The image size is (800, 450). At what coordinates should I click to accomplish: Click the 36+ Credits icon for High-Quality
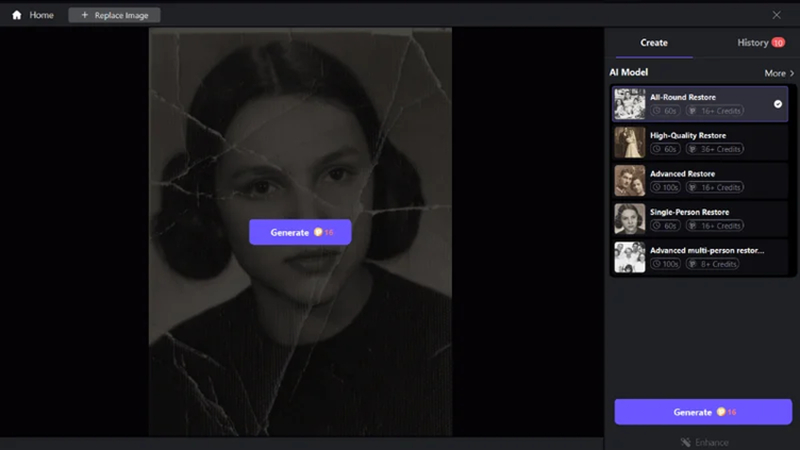693,149
